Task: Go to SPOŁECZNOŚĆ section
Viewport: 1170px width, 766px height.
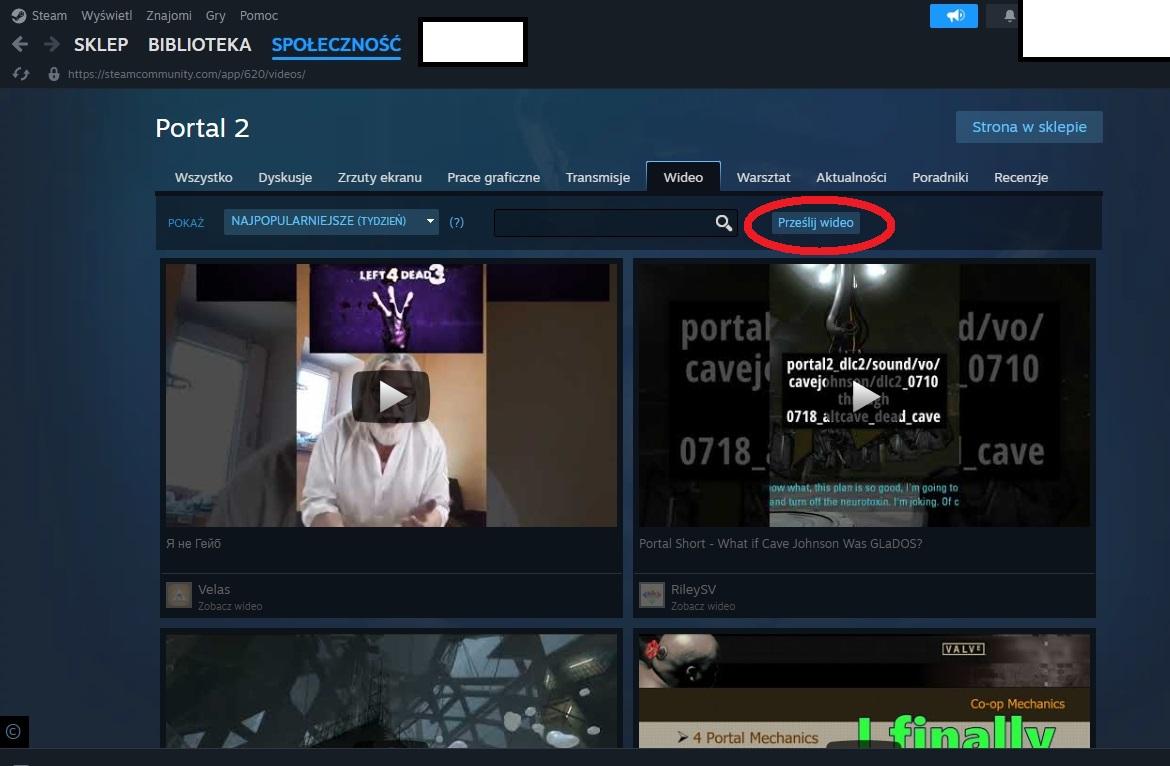Action: tap(336, 45)
